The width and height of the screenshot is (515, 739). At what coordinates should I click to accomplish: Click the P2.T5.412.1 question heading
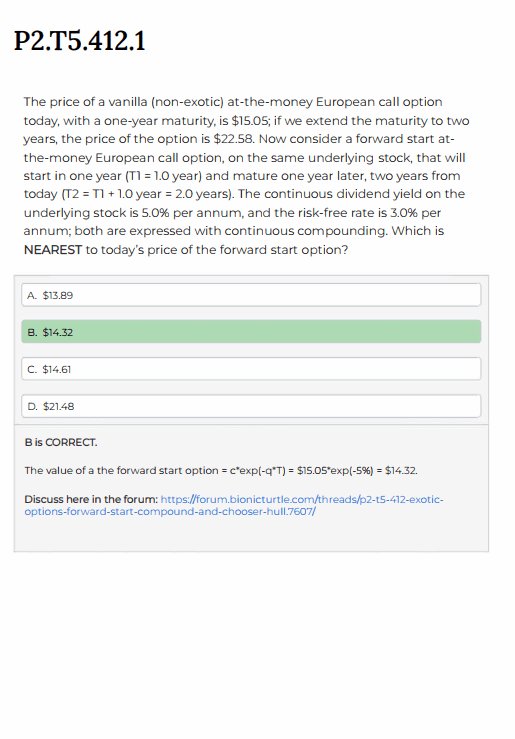[x=80, y=41]
